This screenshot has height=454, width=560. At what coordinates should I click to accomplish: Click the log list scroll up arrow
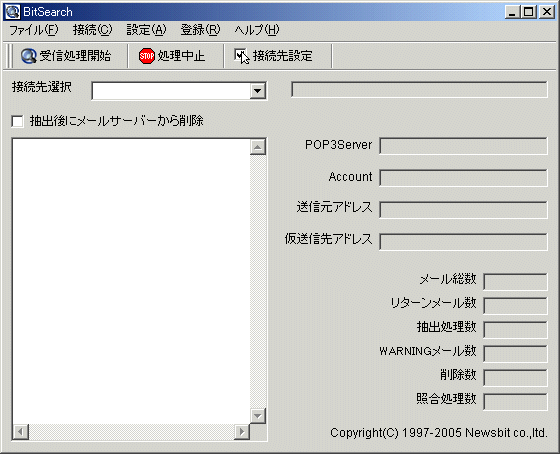coord(258,147)
